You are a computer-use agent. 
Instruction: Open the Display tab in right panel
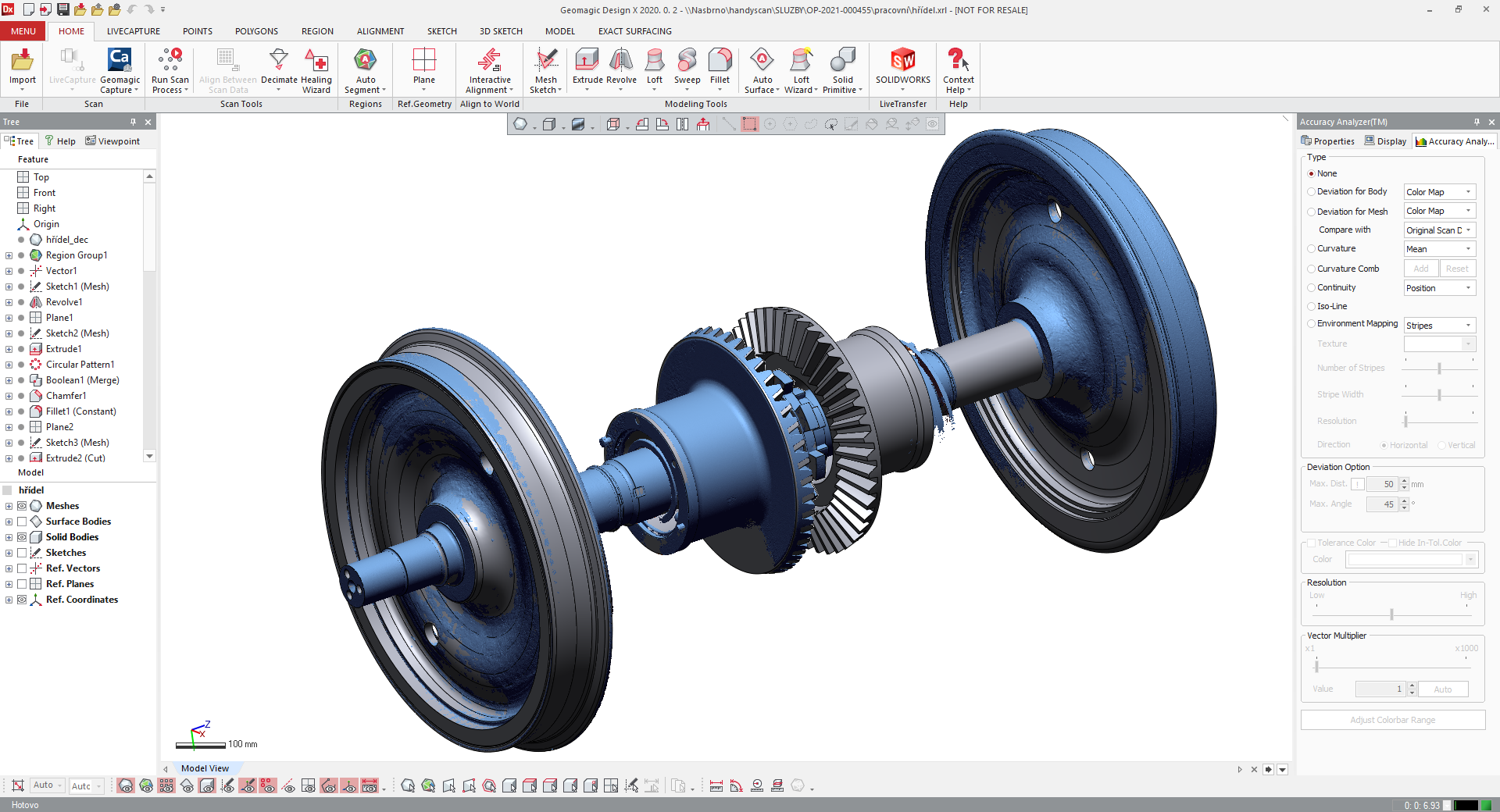(x=1385, y=141)
